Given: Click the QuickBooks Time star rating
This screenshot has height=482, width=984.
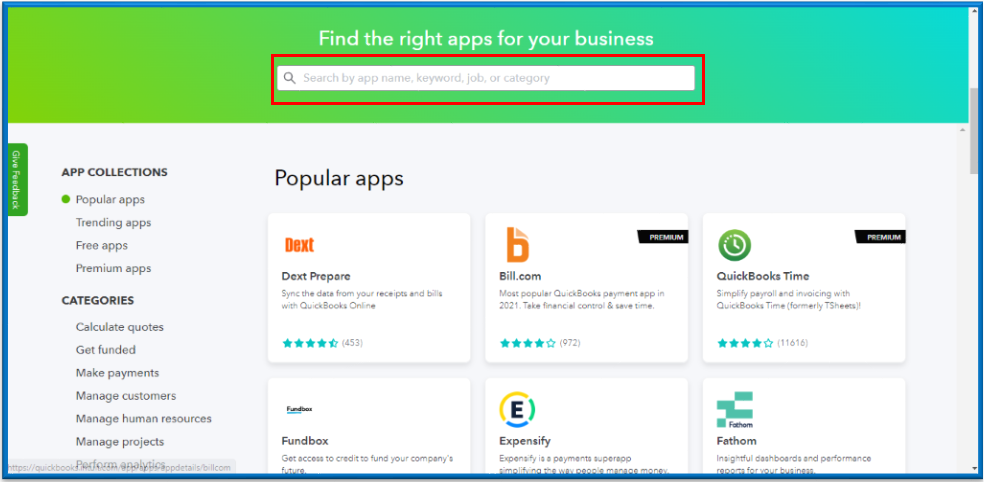Looking at the screenshot, I should [x=745, y=343].
